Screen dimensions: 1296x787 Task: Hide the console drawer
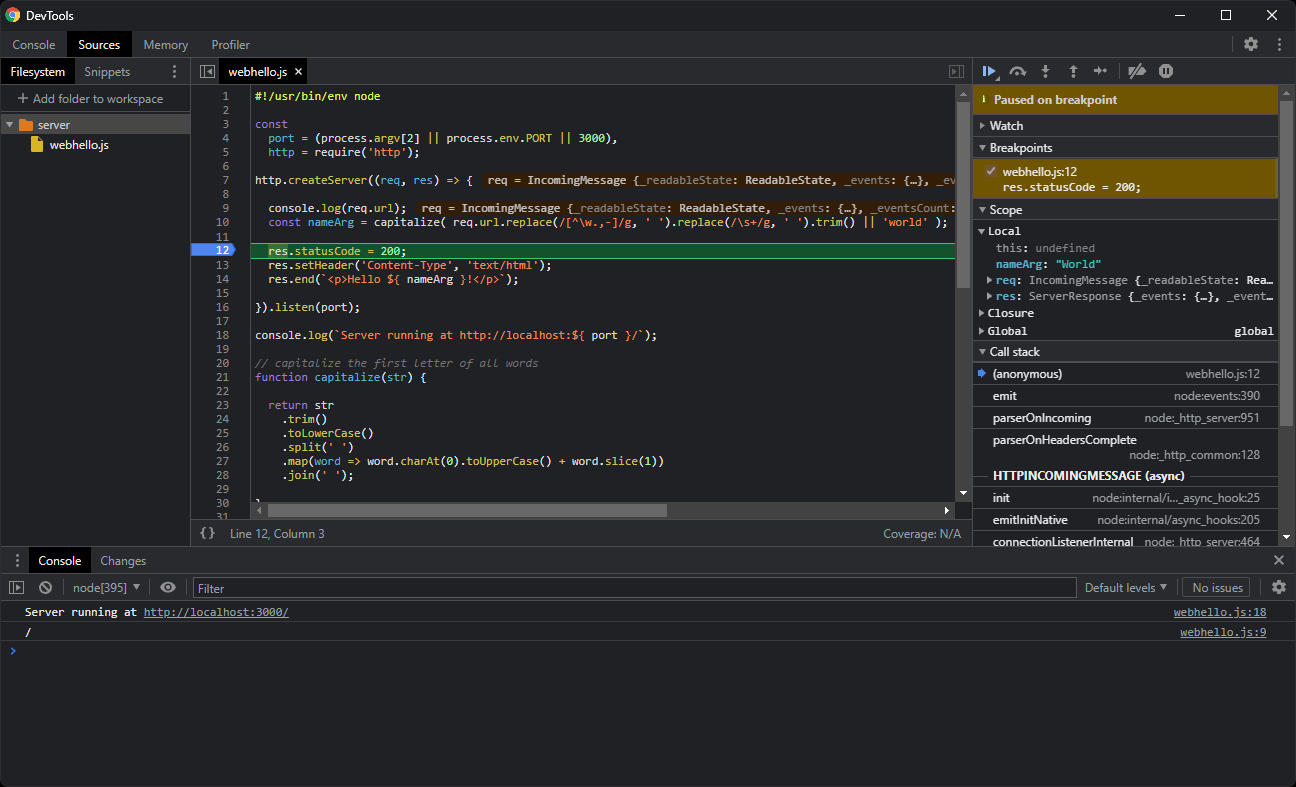tap(1279, 560)
